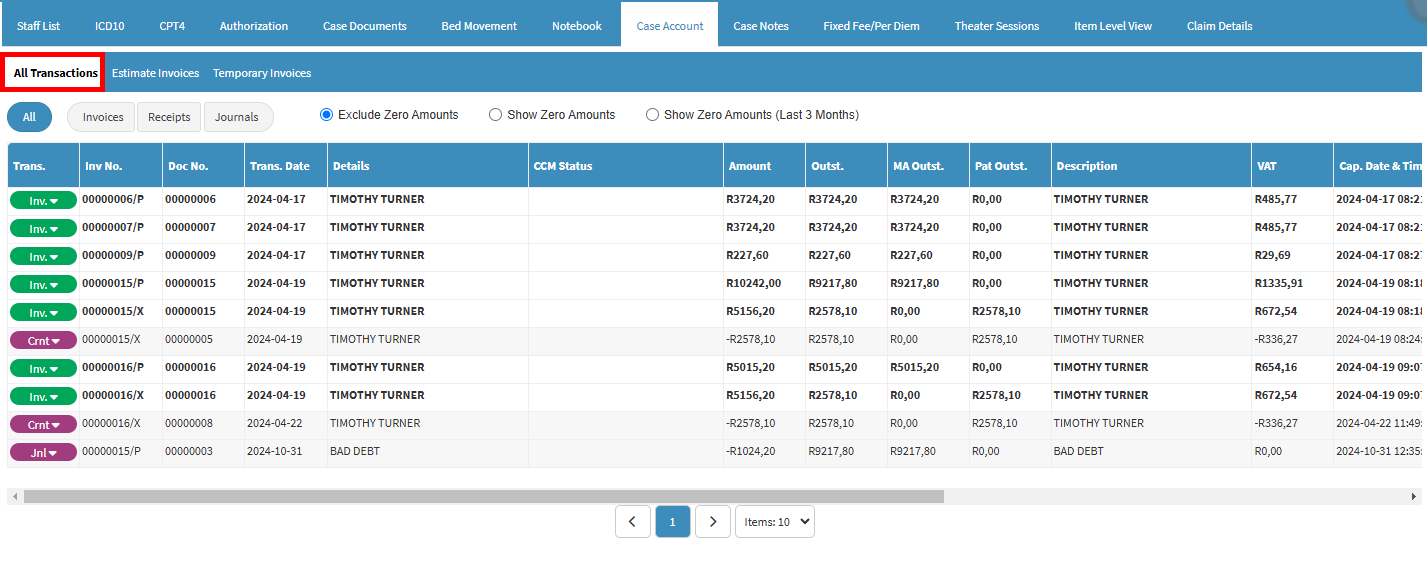Image resolution: width=1427 pixels, height=575 pixels.
Task: Open the Temporary Invoices sub-tab
Action: (x=262, y=73)
